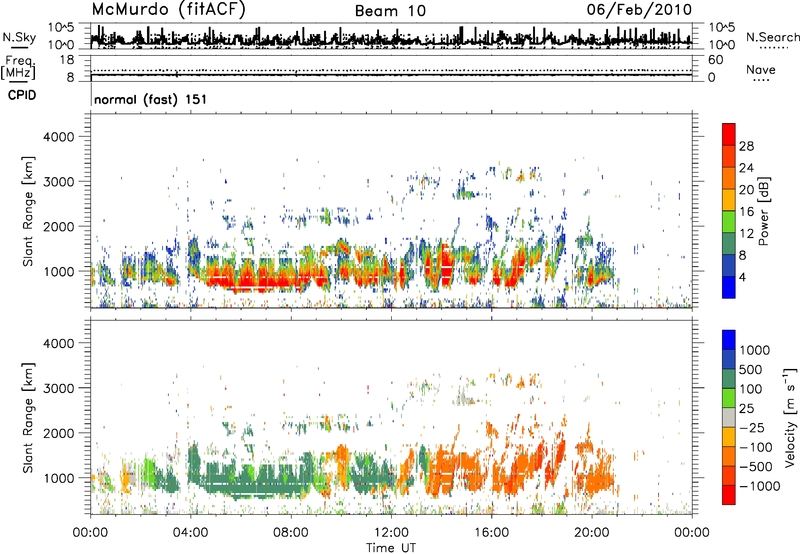The width and height of the screenshot is (800, 554).
Task: Select the 60 tick on Nave axis
Action: [715, 60]
